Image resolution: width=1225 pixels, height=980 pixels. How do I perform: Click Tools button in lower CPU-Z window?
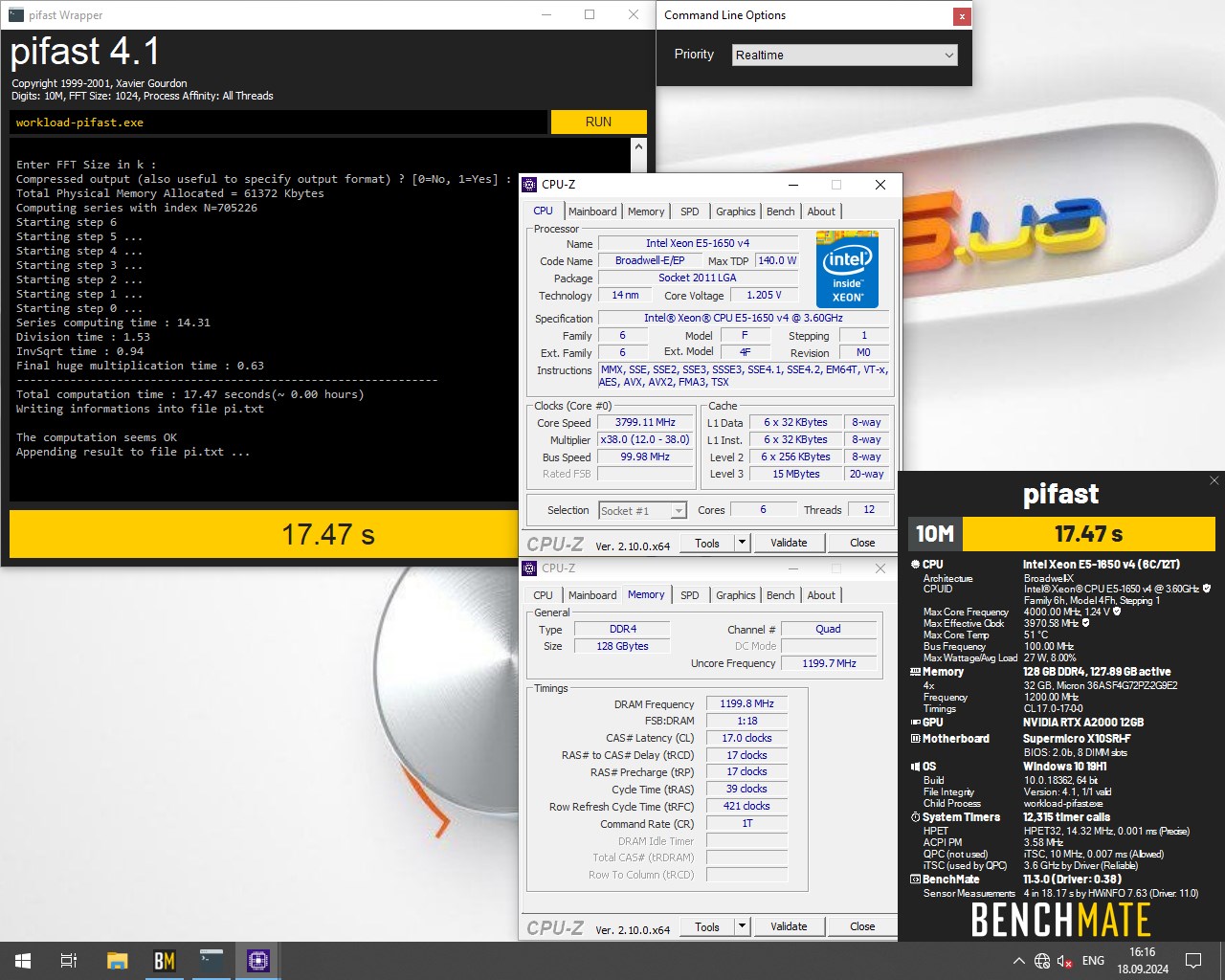point(707,926)
